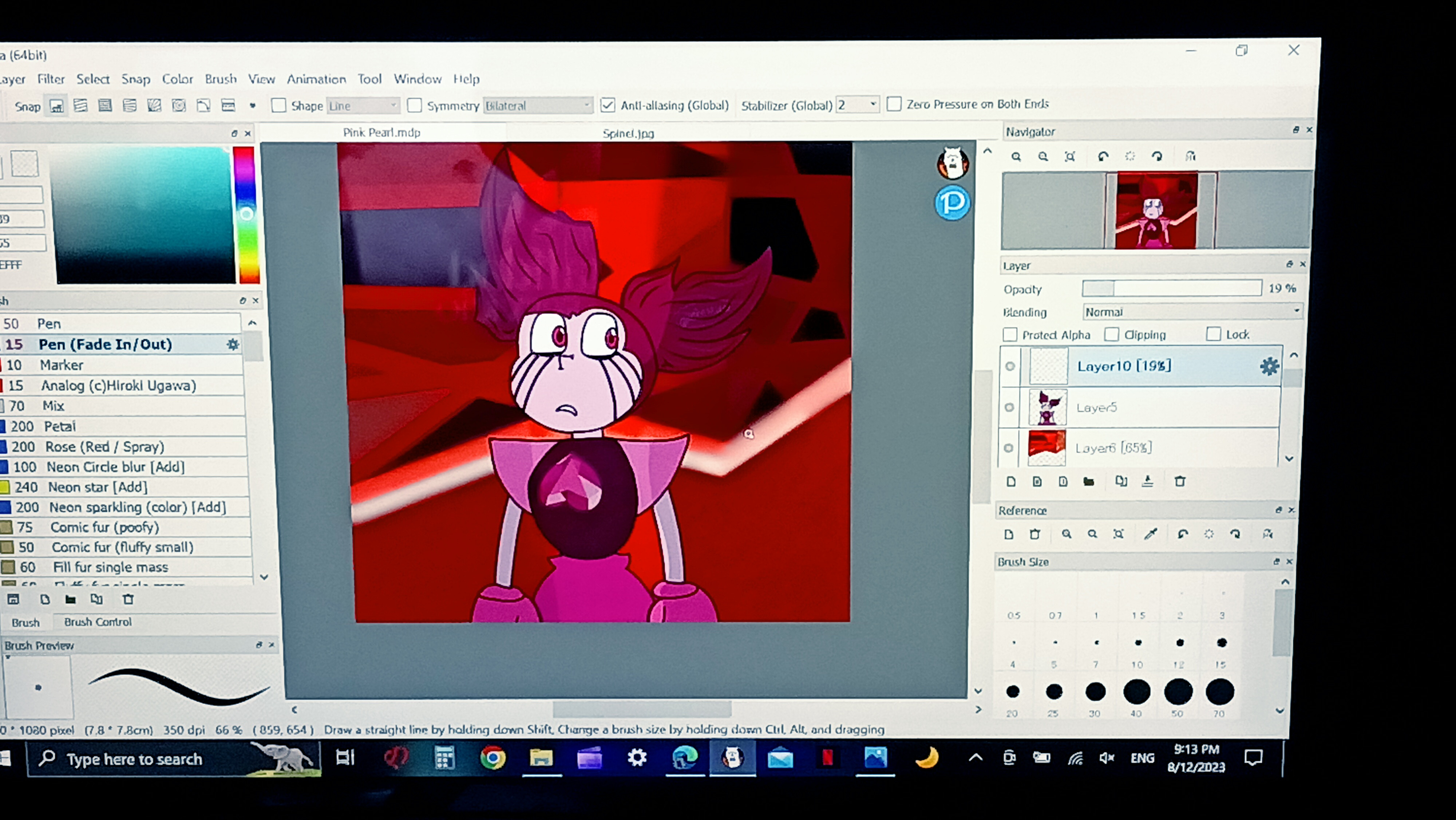This screenshot has width=1456, height=820.
Task: Click layer list scroll down arrow
Action: (1289, 459)
